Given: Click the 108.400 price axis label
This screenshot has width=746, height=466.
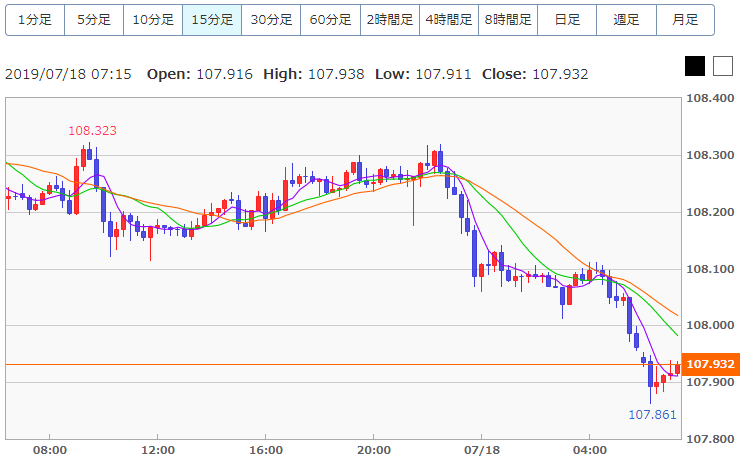Looking at the screenshot, I should [710, 99].
